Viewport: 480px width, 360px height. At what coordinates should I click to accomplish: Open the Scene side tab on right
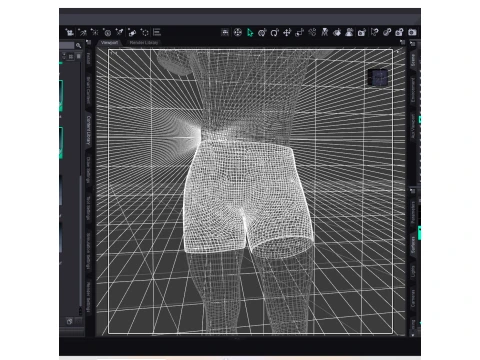point(413,60)
